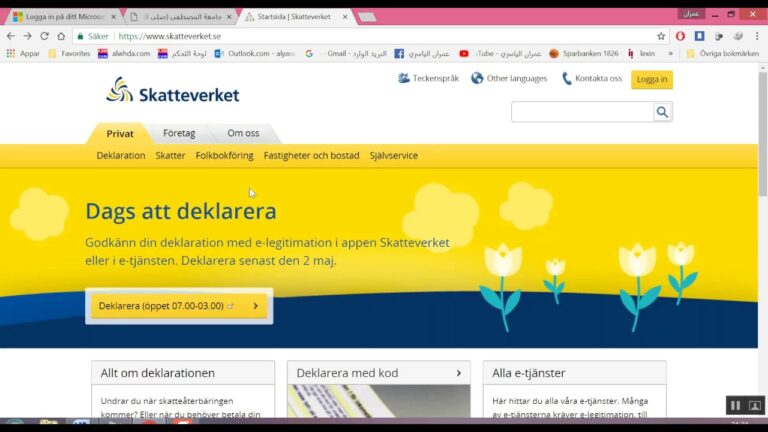Click the Deklarera med kod thumbnail image
Viewport: 768px width, 432px height.
379,401
